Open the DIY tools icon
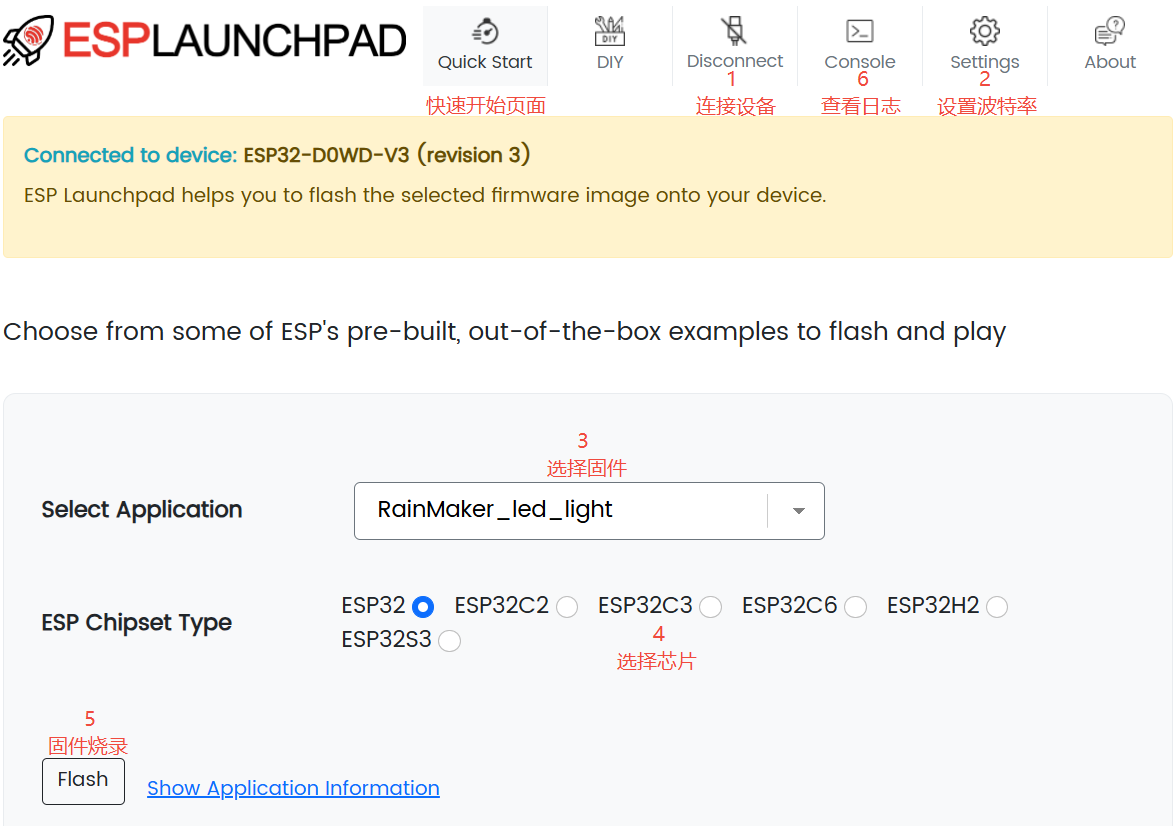Image resolution: width=1176 pixels, height=826 pixels. click(609, 31)
